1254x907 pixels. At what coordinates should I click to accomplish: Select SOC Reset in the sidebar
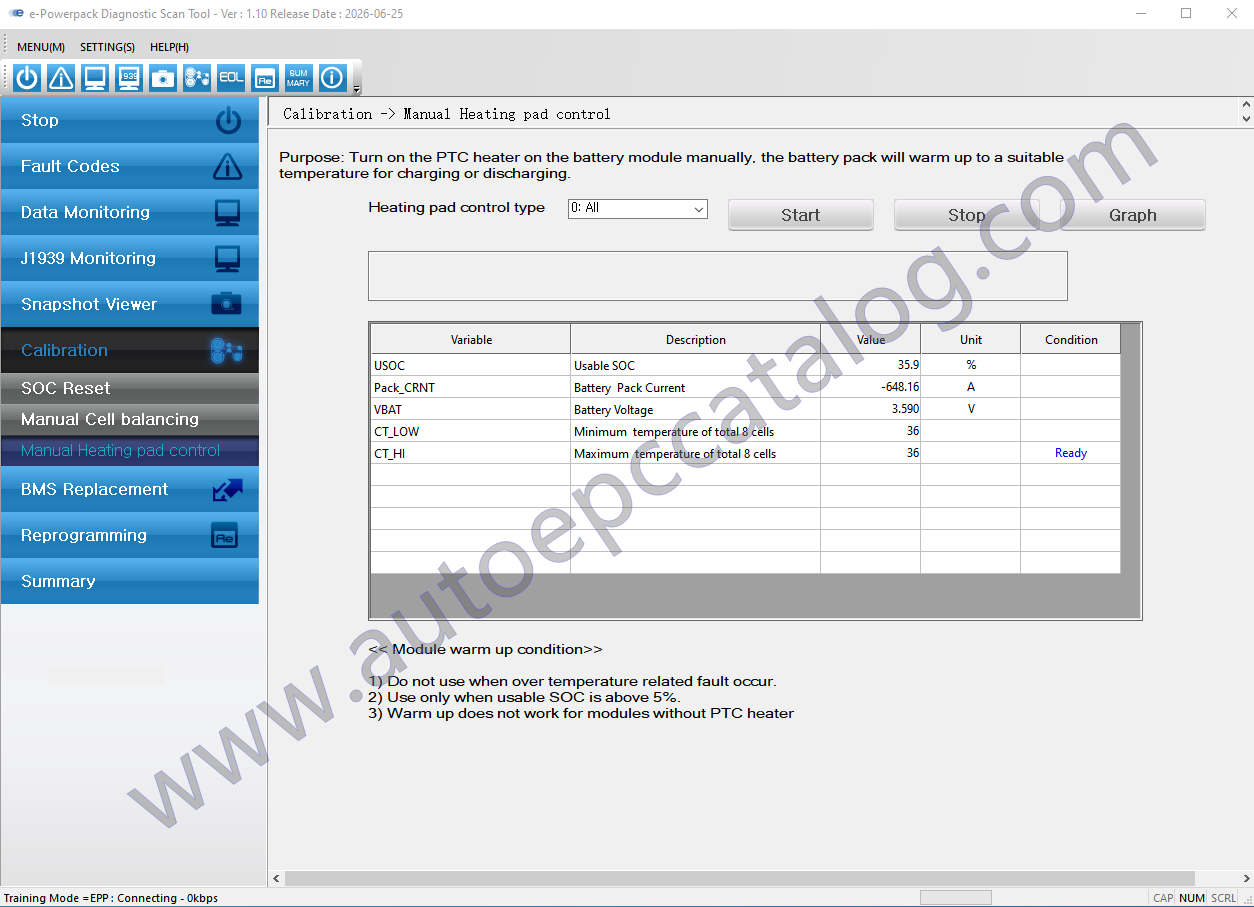tap(130, 388)
